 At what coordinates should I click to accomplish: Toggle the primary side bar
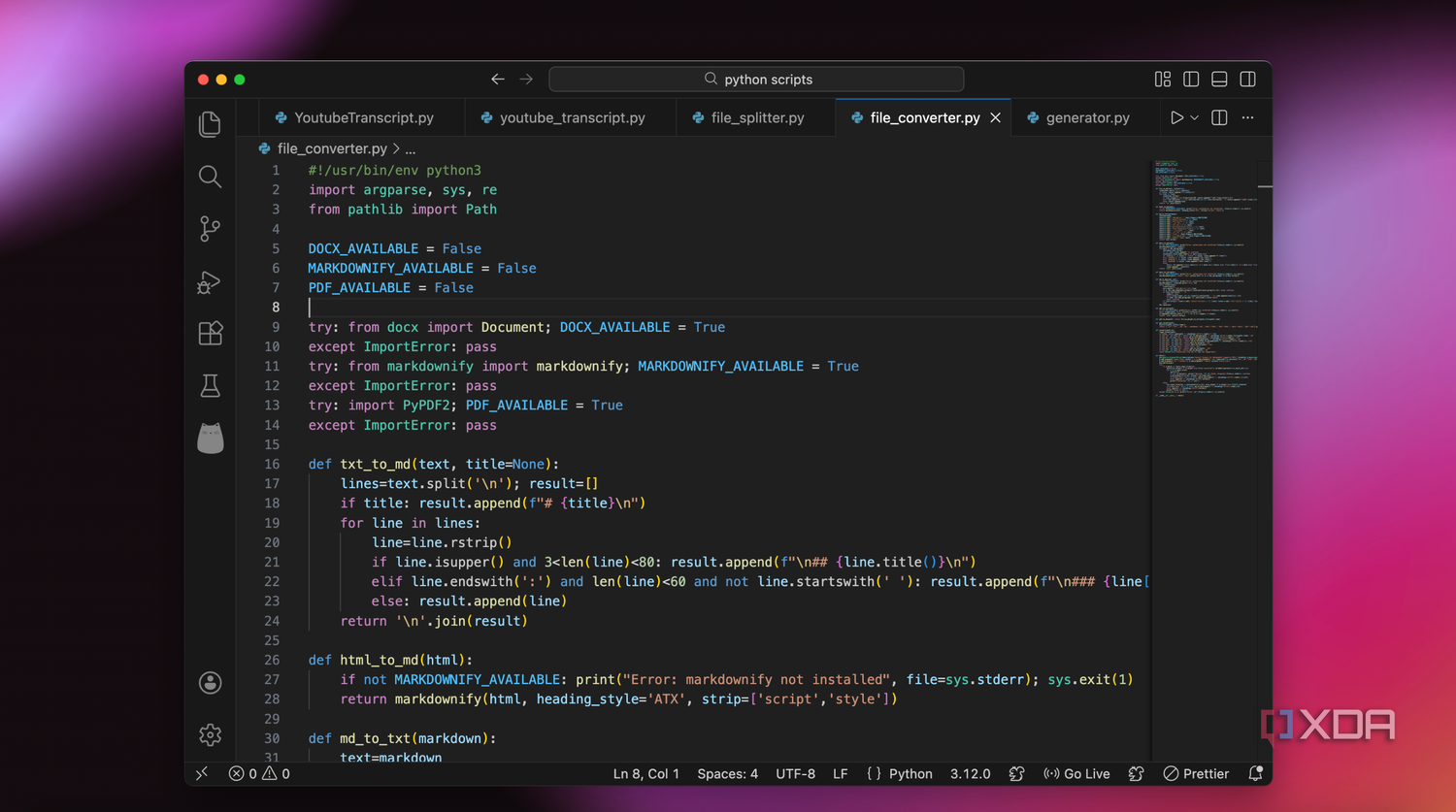click(x=1191, y=80)
